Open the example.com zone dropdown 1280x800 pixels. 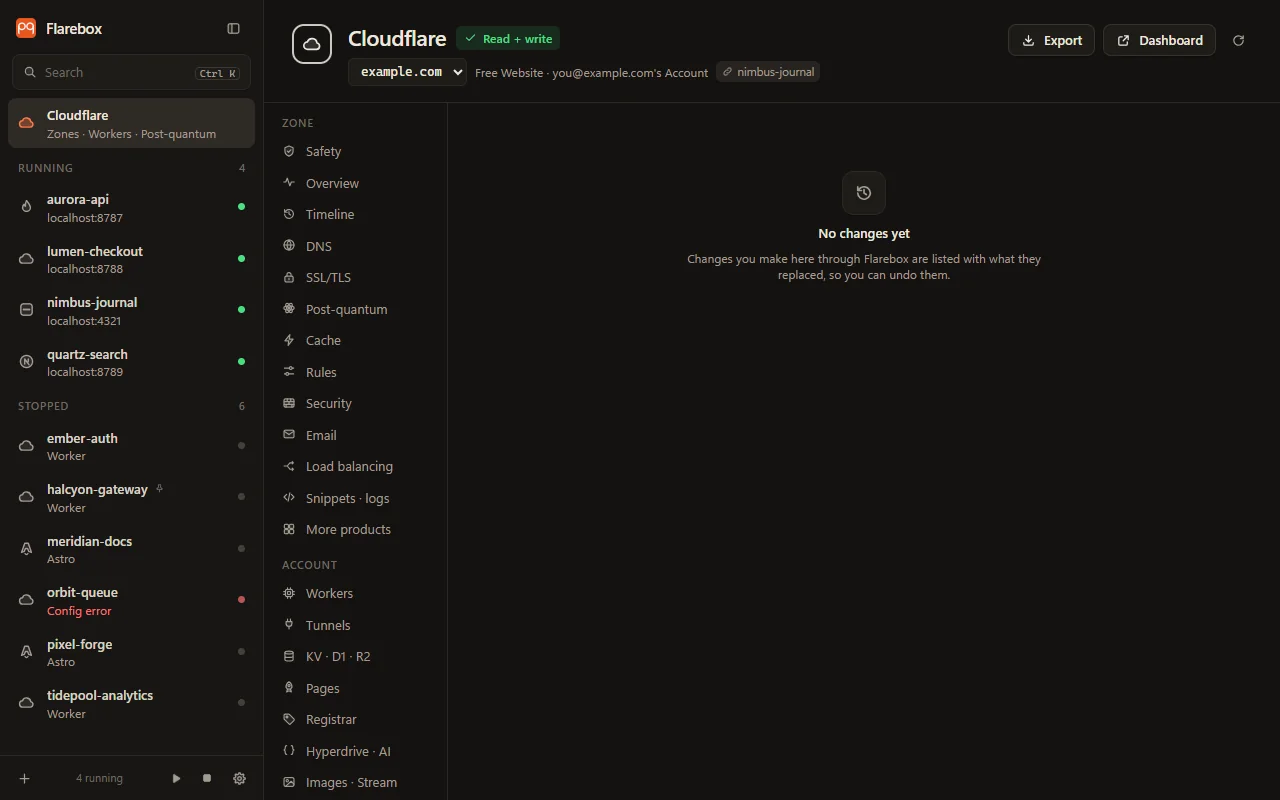pos(407,72)
